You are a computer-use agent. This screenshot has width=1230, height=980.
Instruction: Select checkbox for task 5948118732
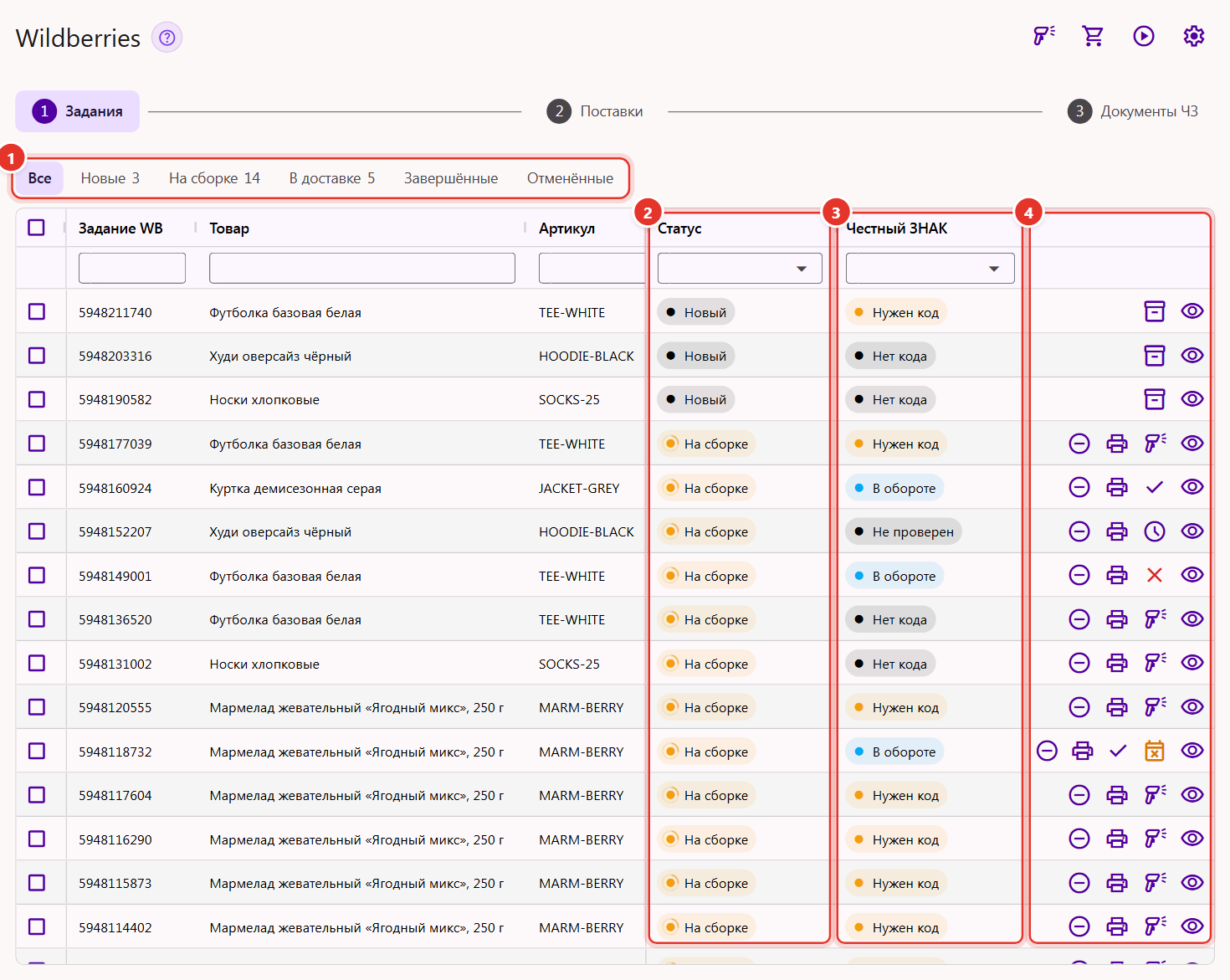37,751
